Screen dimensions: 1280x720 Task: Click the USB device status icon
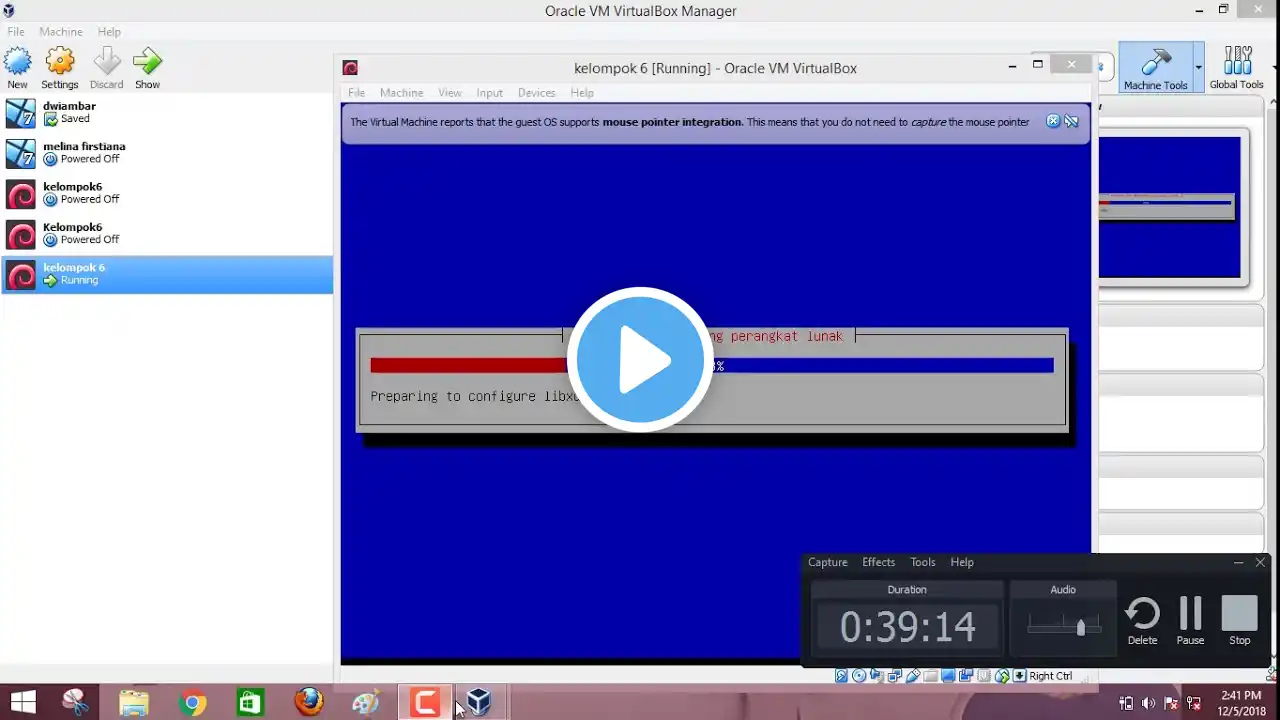(913, 676)
